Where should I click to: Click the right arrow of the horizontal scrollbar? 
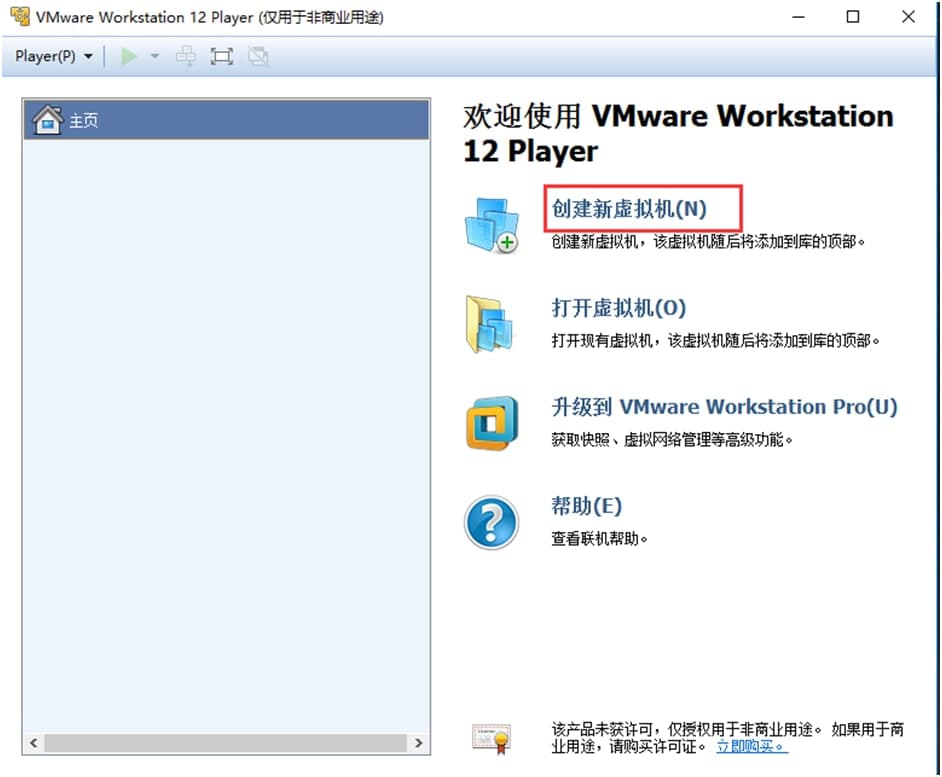pyautogui.click(x=420, y=743)
